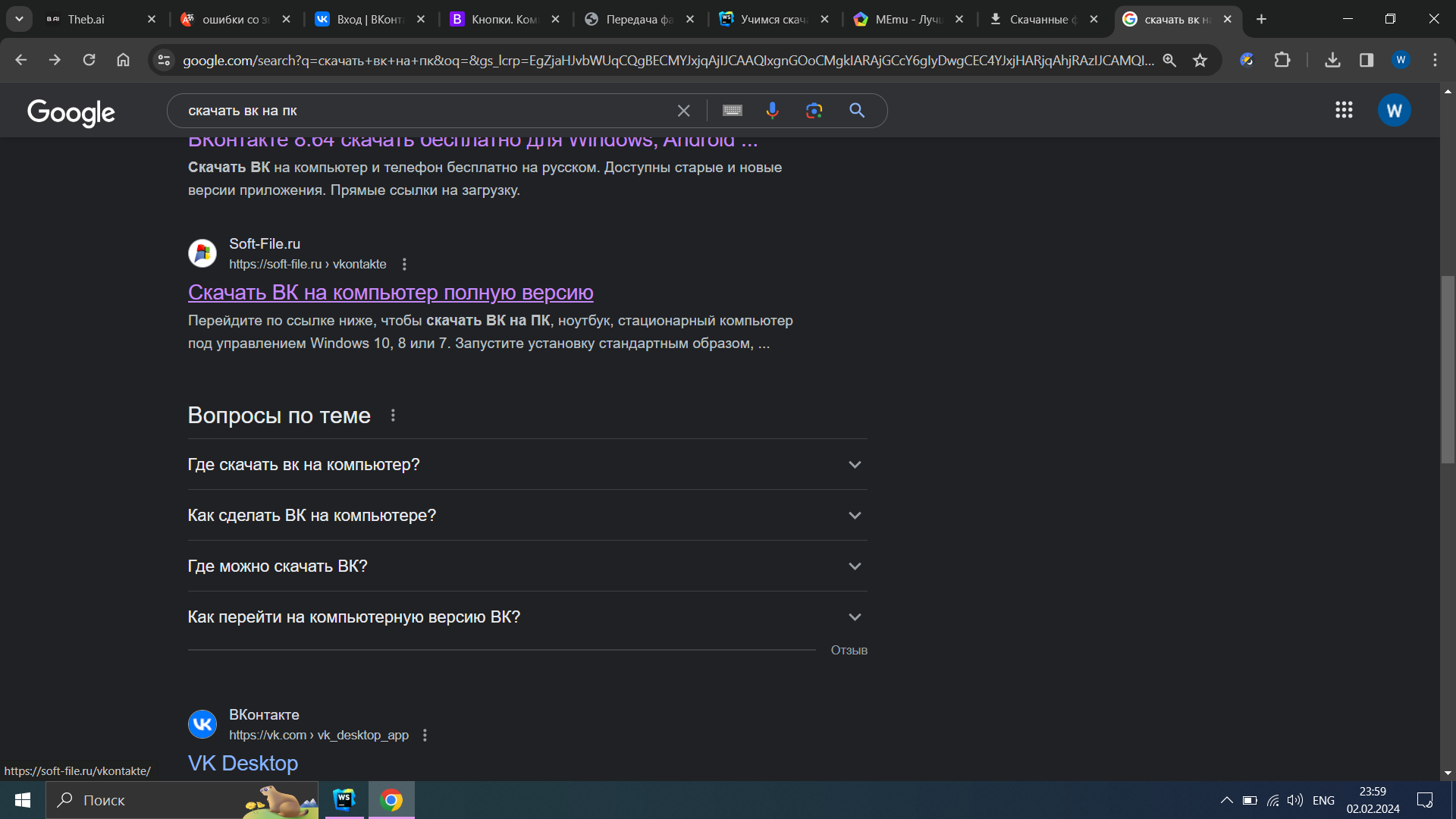Open the browser home page
1456x819 pixels.
tap(123, 60)
